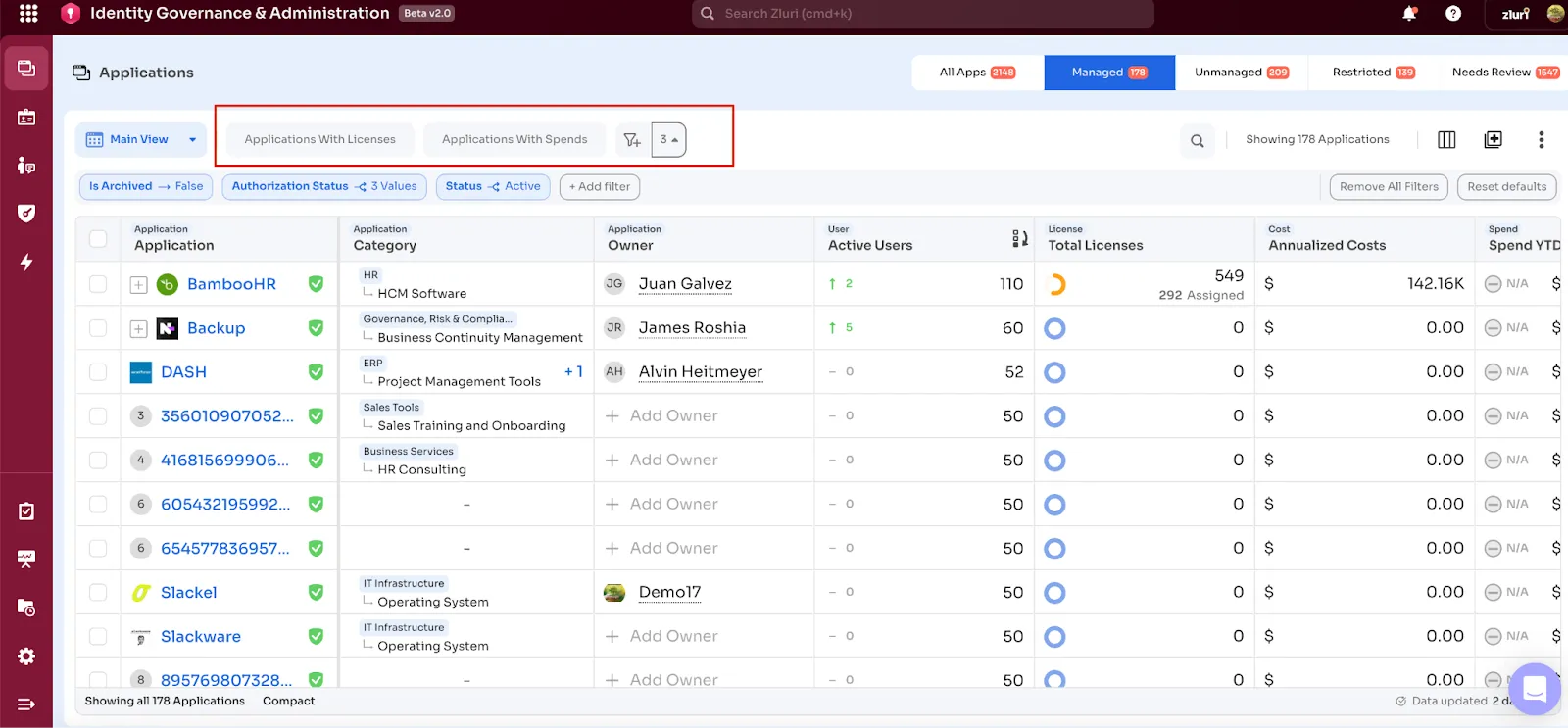This screenshot has width=1568, height=728.
Task: Check the BambooHR row checkbox
Action: (x=98, y=283)
